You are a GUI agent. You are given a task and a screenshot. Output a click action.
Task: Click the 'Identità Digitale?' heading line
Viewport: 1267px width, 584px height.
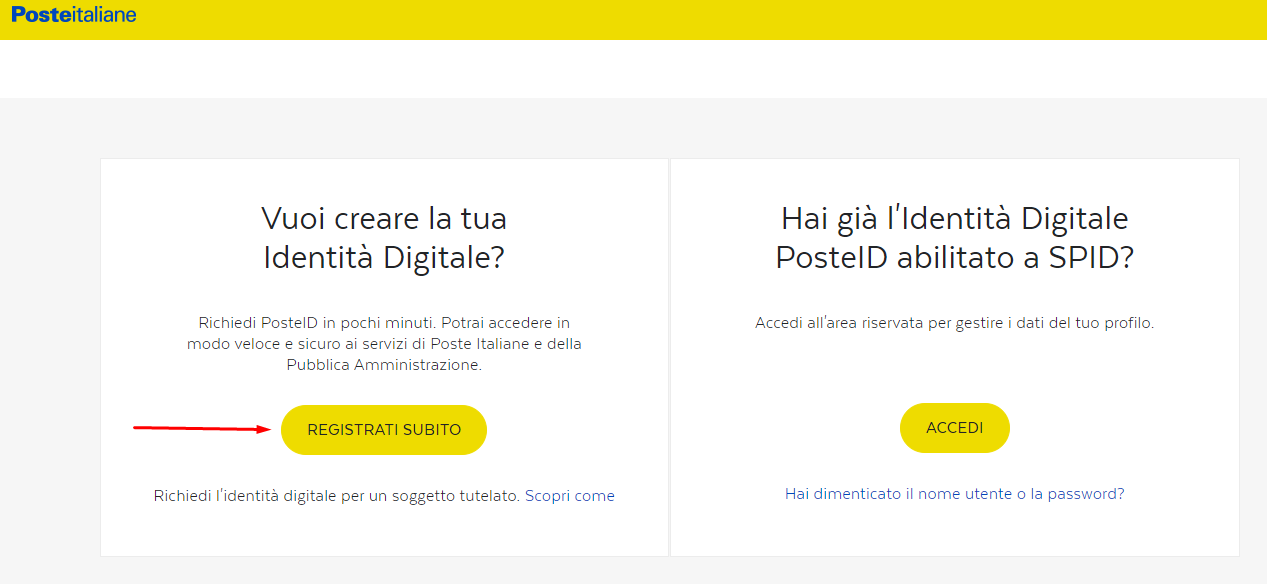click(x=384, y=257)
